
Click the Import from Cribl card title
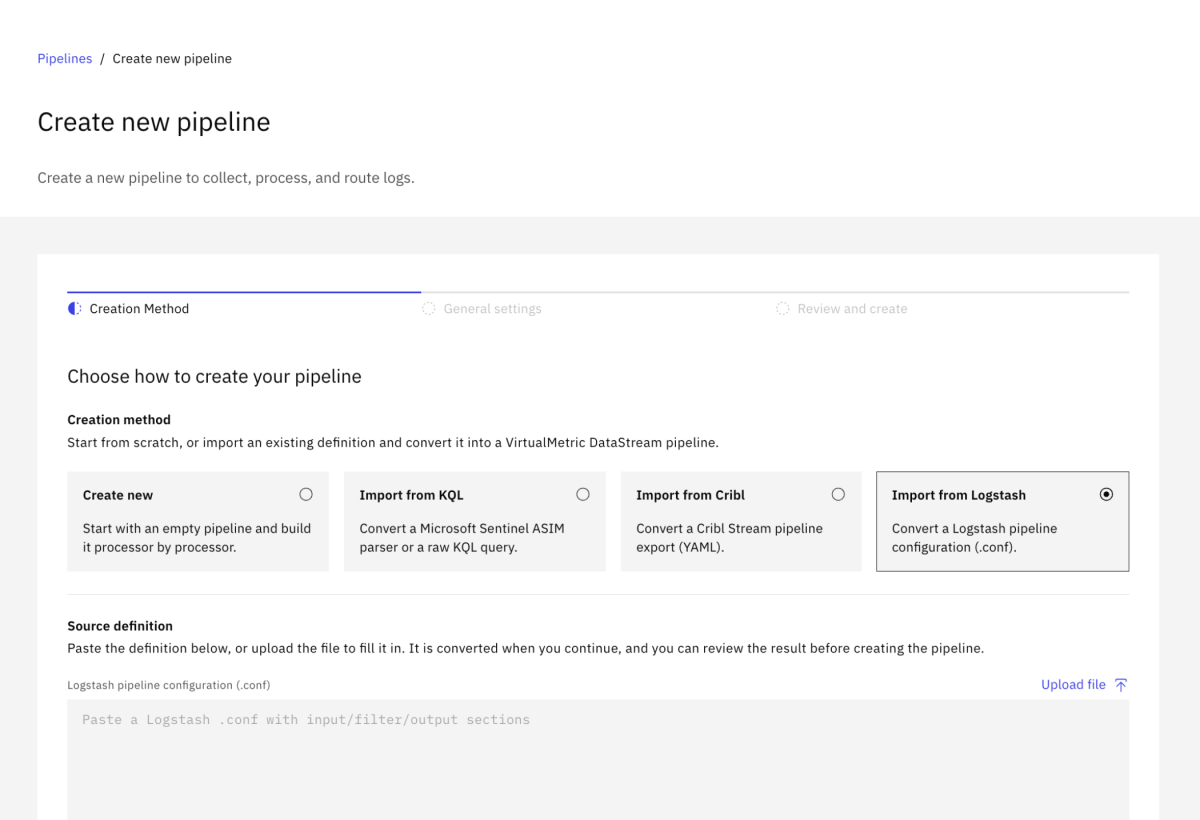pos(691,495)
